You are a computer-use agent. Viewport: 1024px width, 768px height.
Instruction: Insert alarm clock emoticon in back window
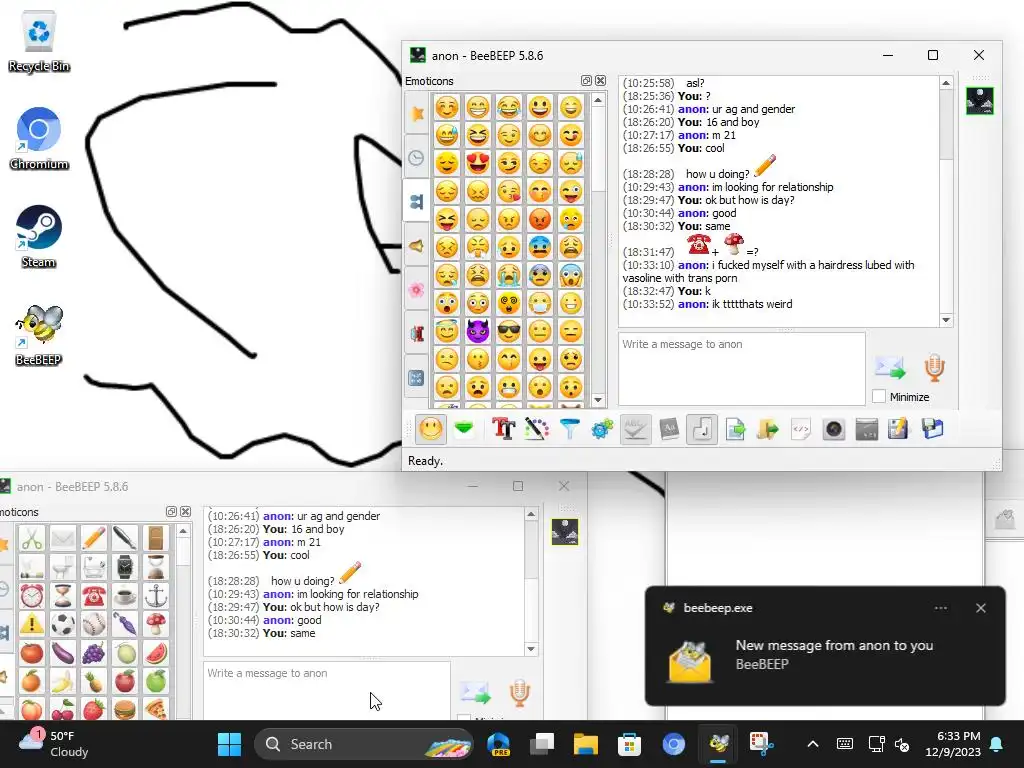tap(31, 595)
